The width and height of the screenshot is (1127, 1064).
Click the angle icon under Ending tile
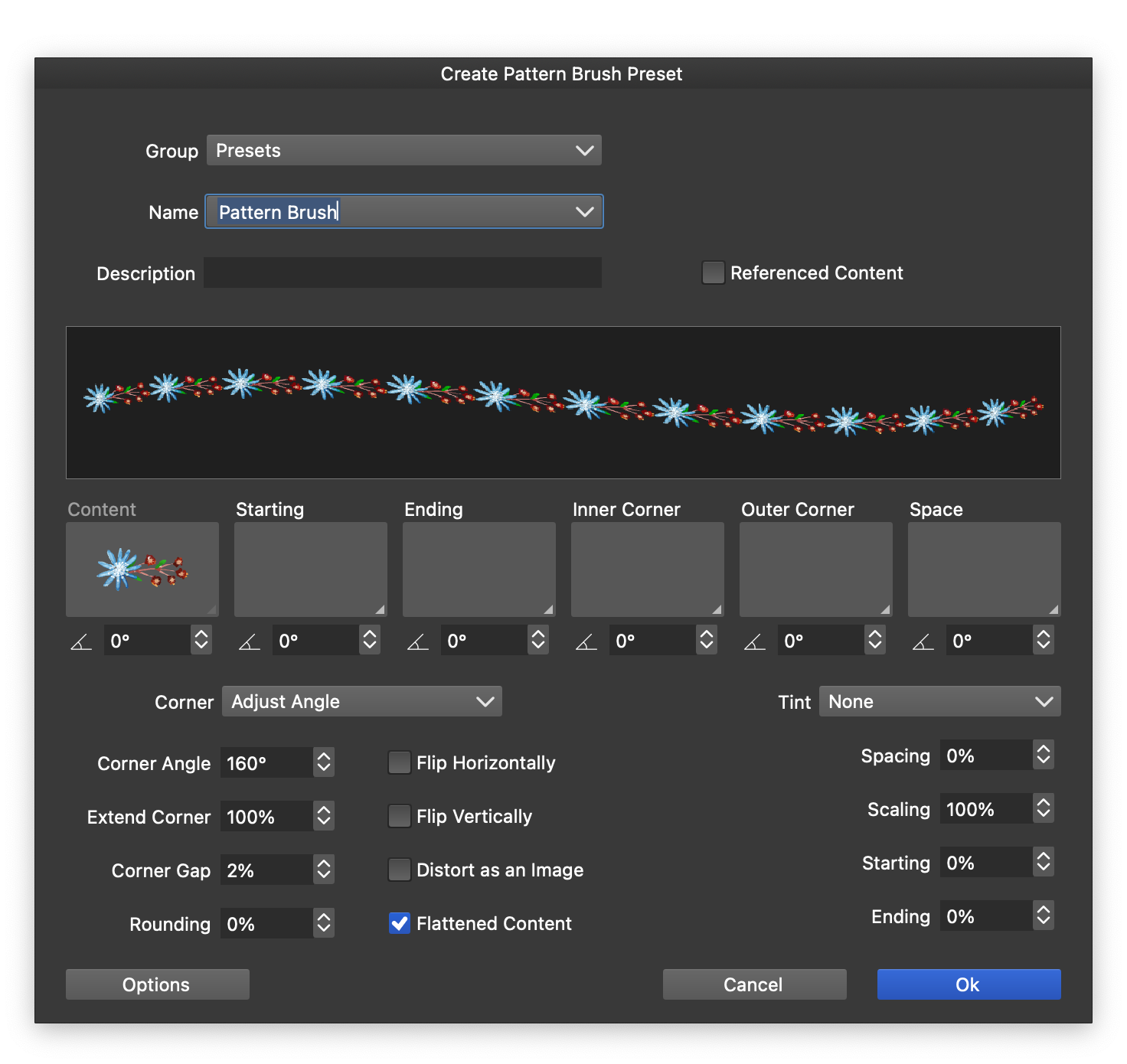[x=418, y=641]
